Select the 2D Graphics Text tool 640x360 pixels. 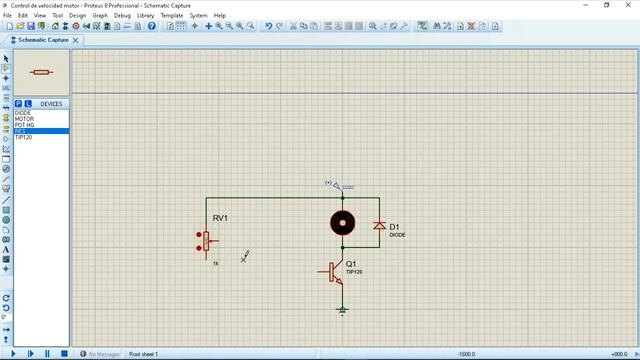tap(6, 249)
